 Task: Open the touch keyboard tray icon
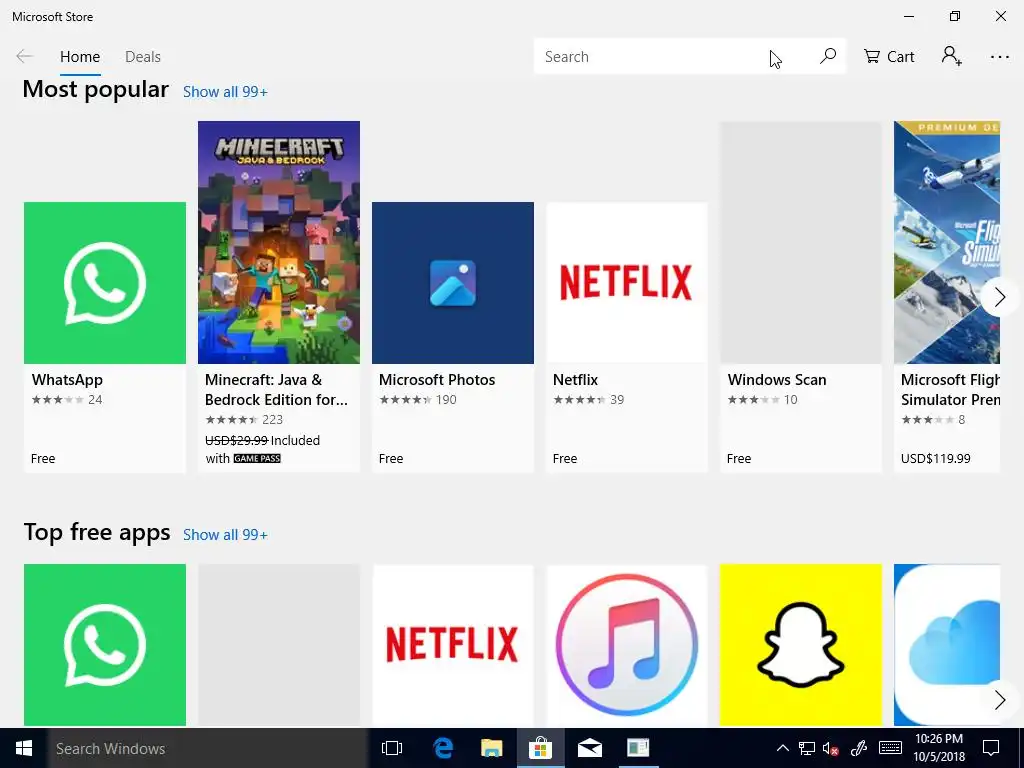[x=891, y=748]
